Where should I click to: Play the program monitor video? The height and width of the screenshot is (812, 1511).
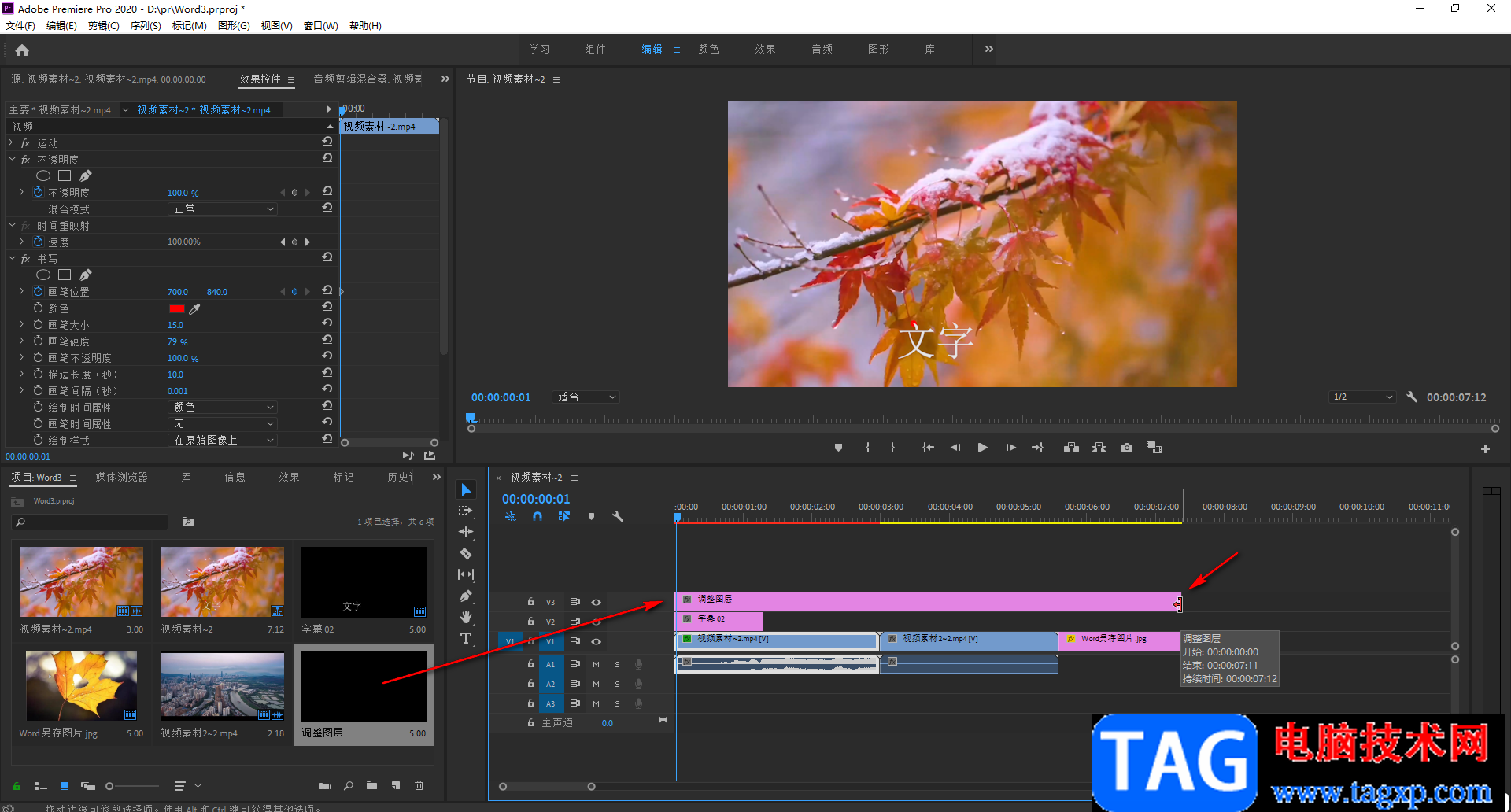tap(982, 448)
